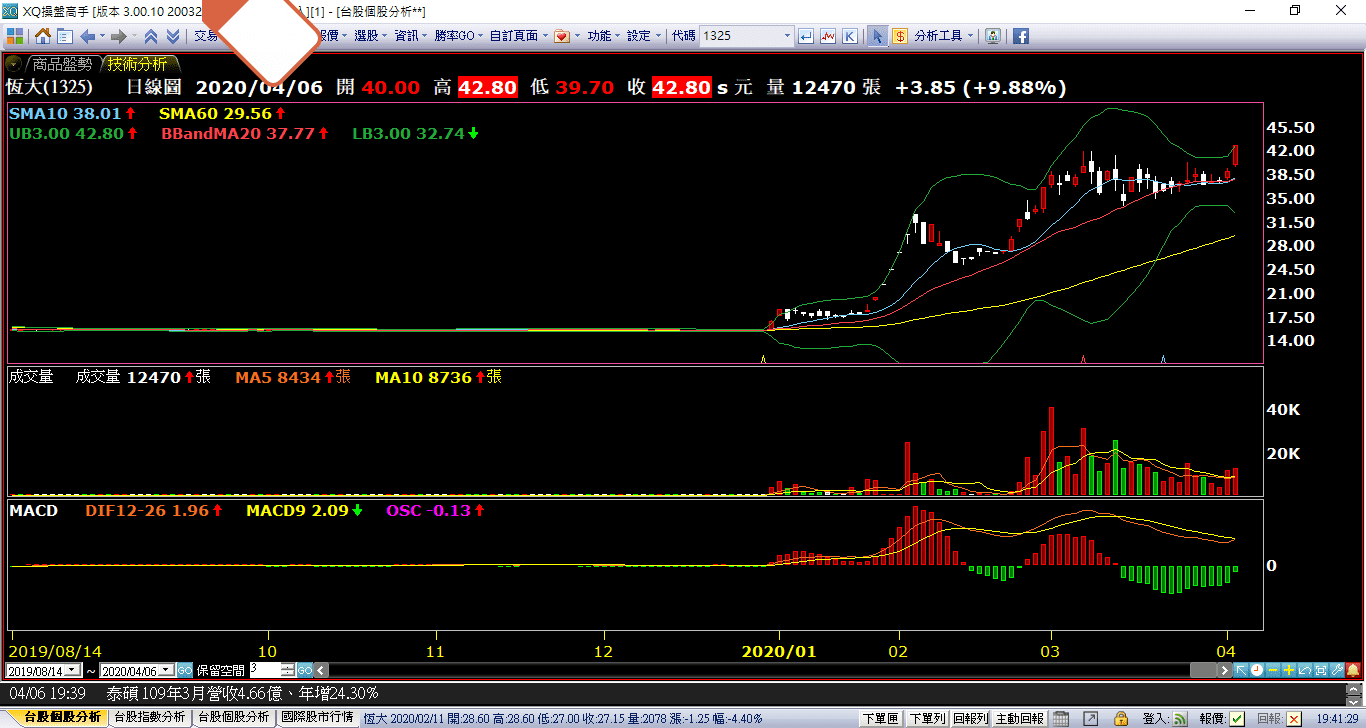The height and width of the screenshot is (728, 1366).
Task: Toggle the 回報 red X checkbox
Action: coord(1294,718)
